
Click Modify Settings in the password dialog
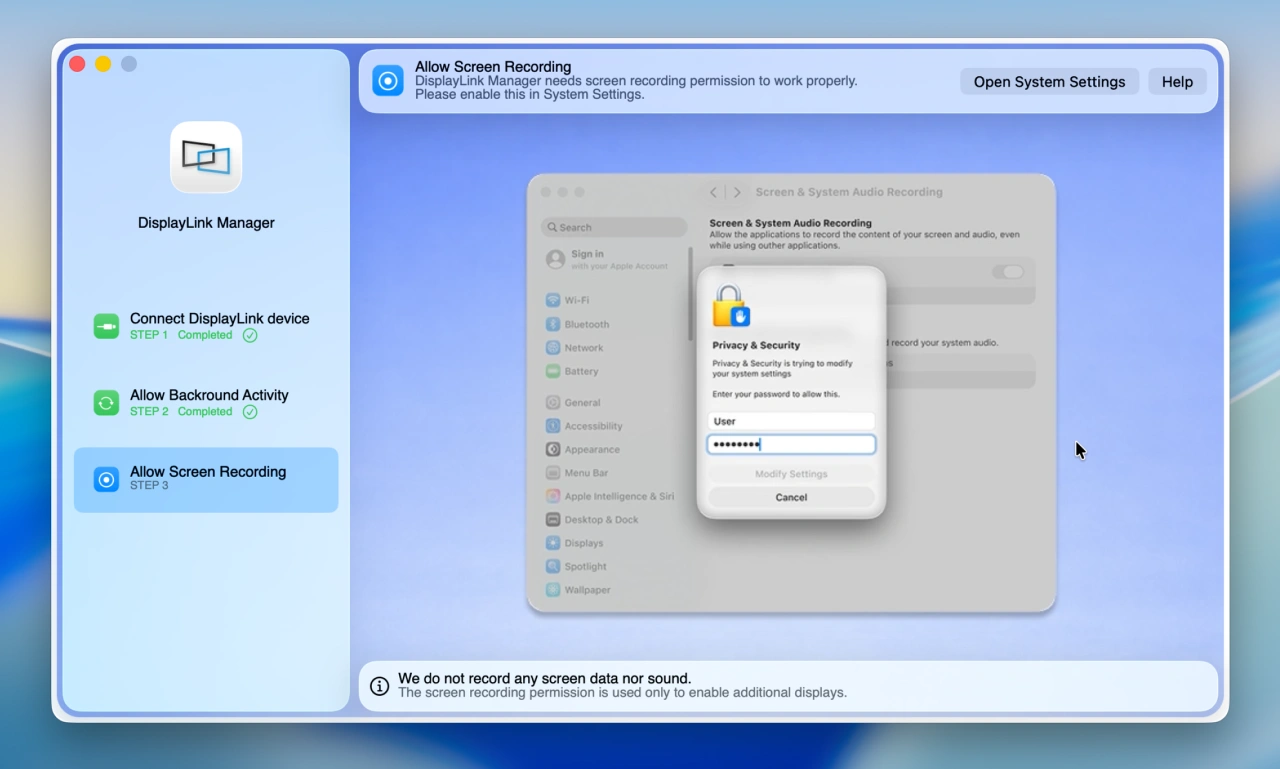(x=791, y=474)
